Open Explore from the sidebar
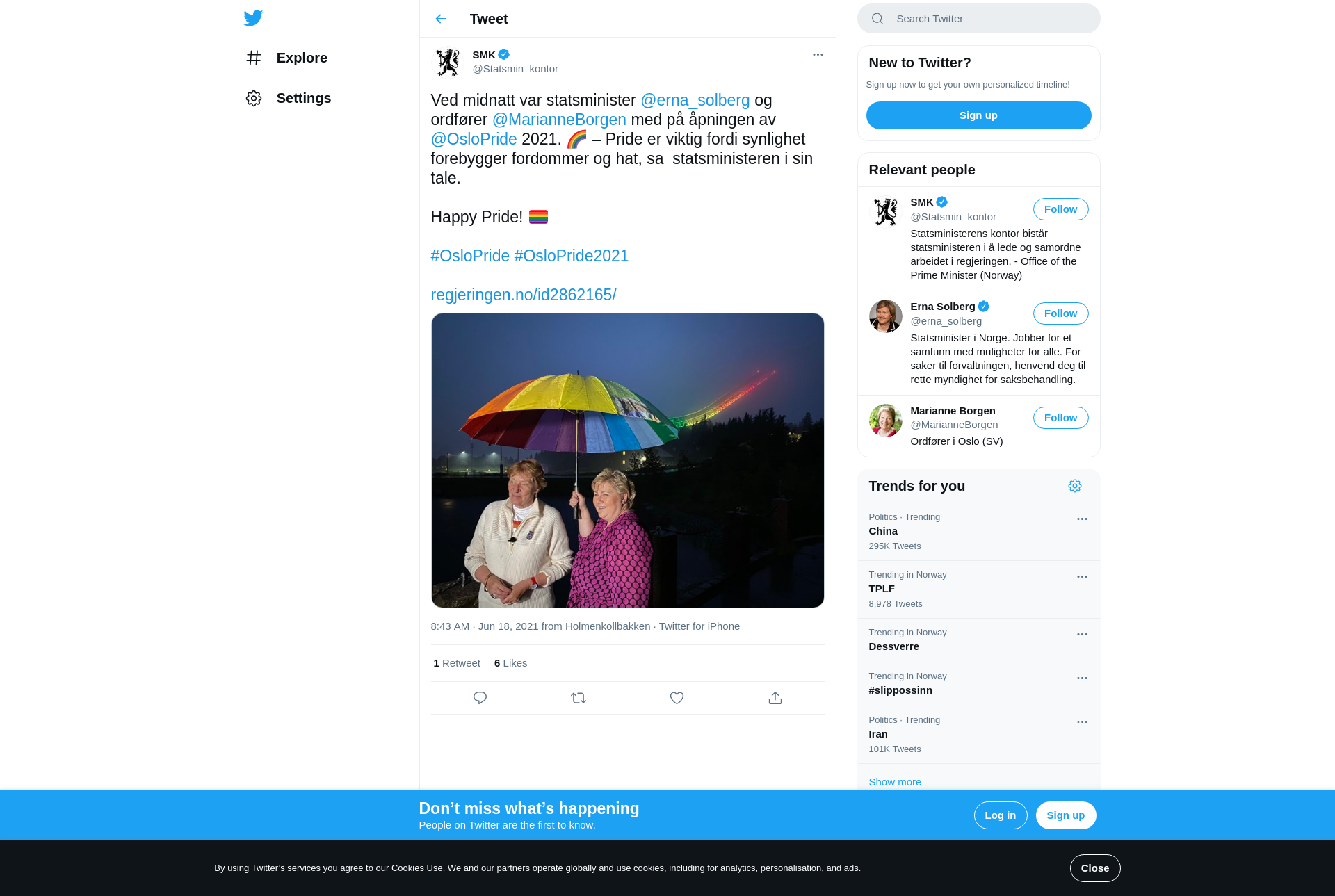 coord(286,58)
